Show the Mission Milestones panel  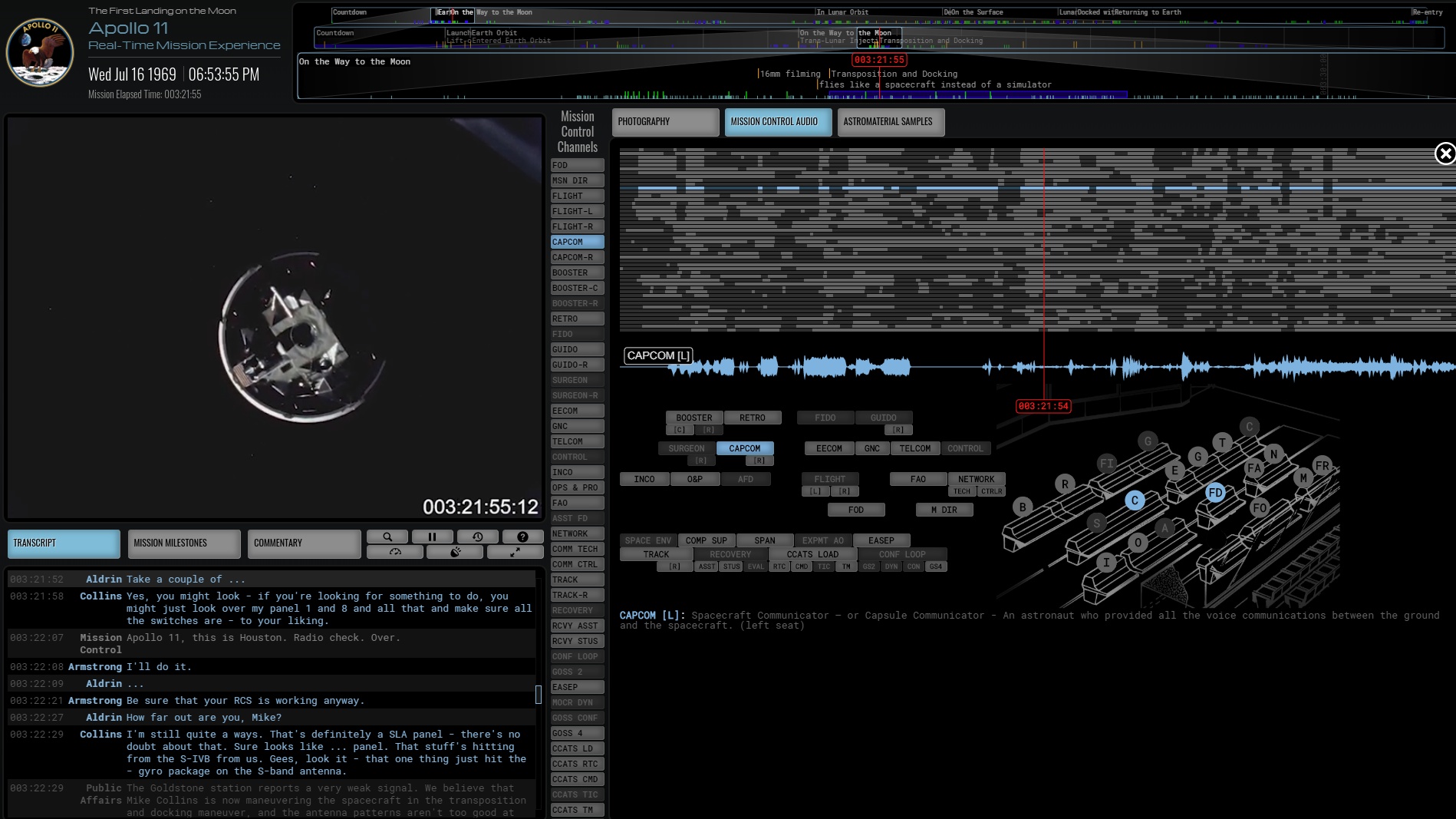(x=183, y=543)
